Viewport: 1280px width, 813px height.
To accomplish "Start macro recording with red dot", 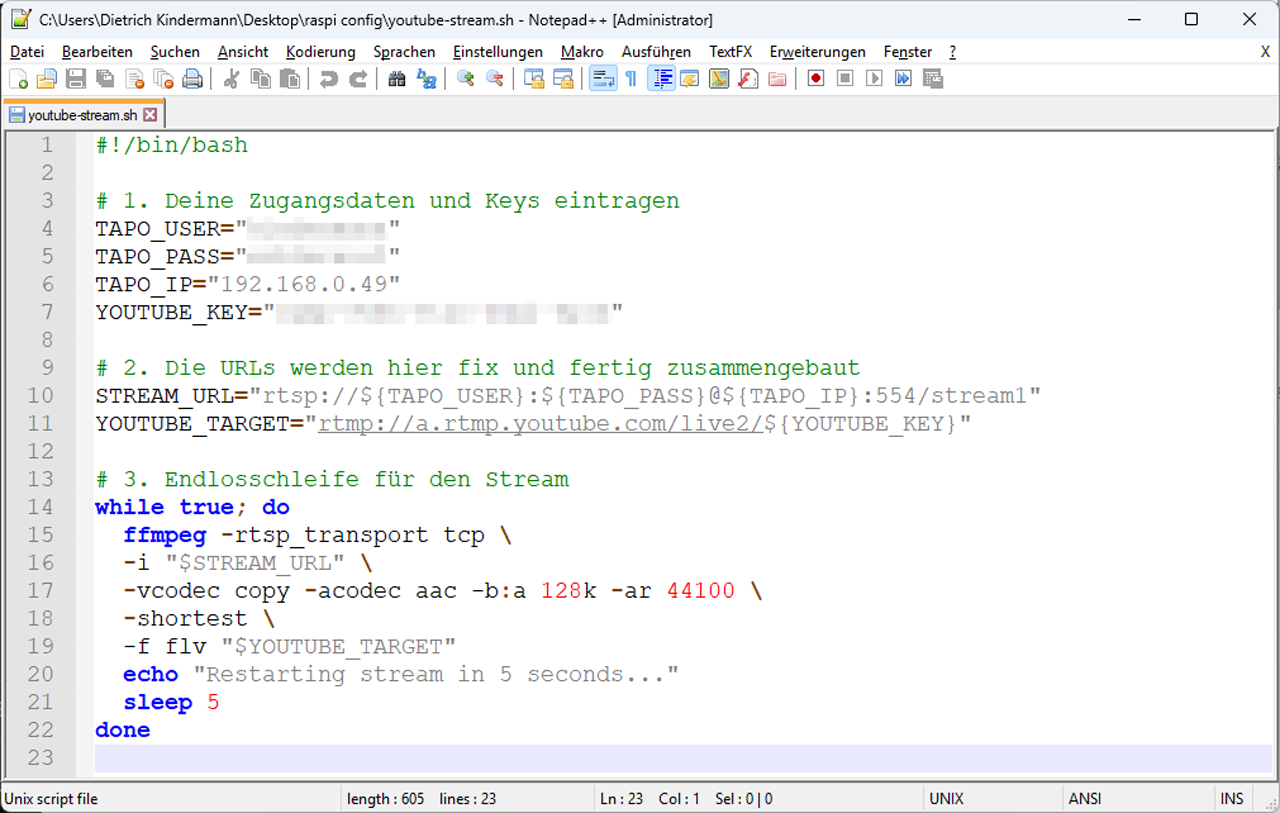I will (x=816, y=79).
